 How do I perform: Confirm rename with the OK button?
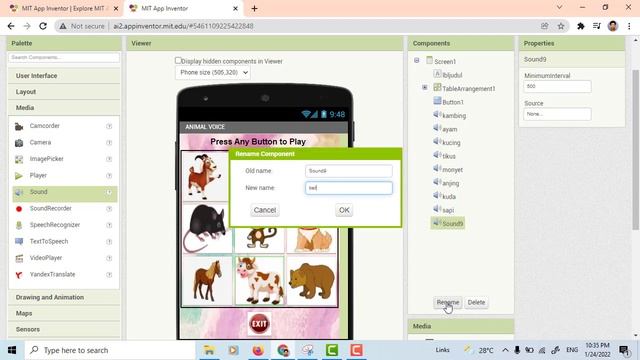pos(344,210)
